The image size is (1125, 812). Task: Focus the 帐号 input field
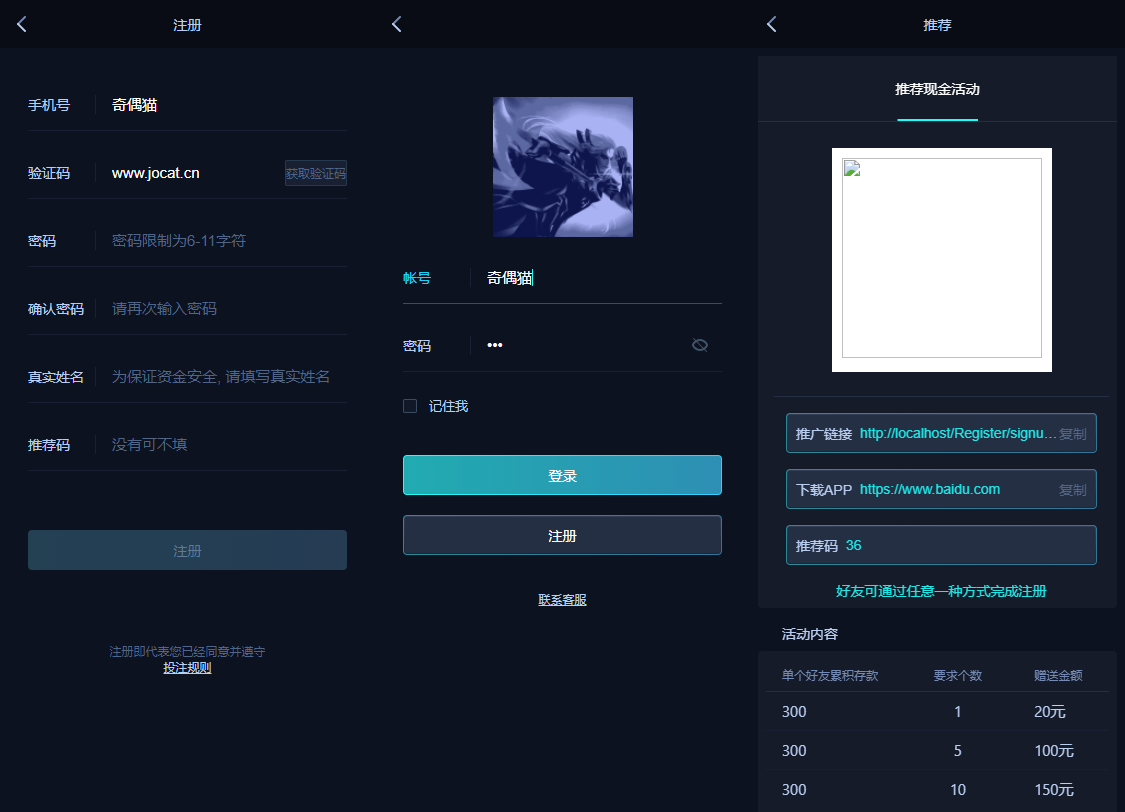pos(603,278)
